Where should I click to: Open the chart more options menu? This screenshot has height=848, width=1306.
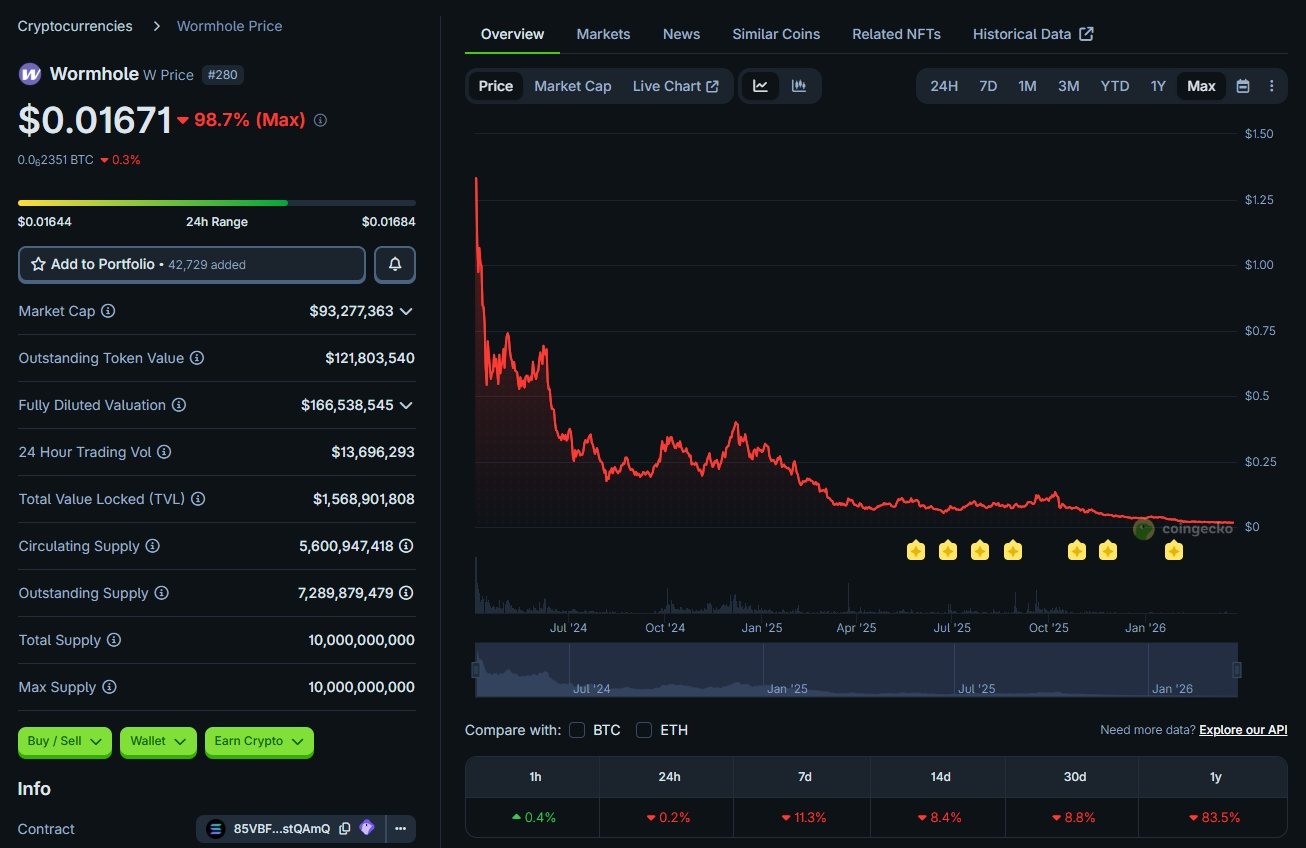pos(1271,86)
